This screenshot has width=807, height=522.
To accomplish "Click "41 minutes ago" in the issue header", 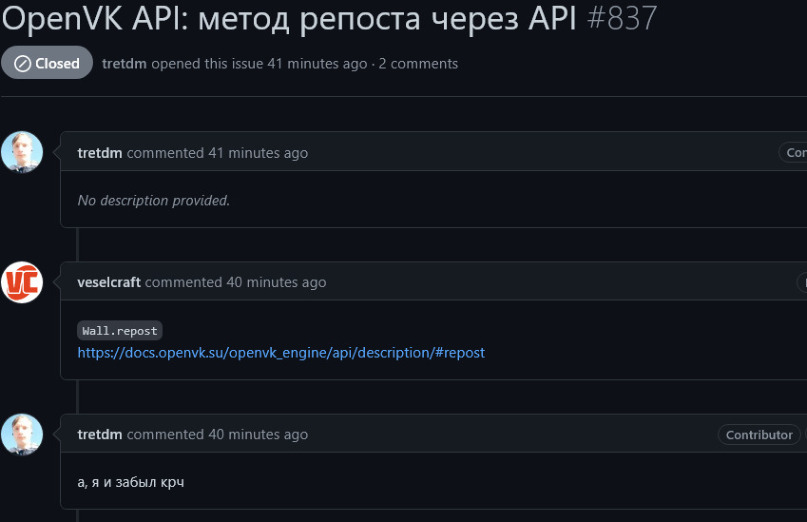I will click(317, 63).
